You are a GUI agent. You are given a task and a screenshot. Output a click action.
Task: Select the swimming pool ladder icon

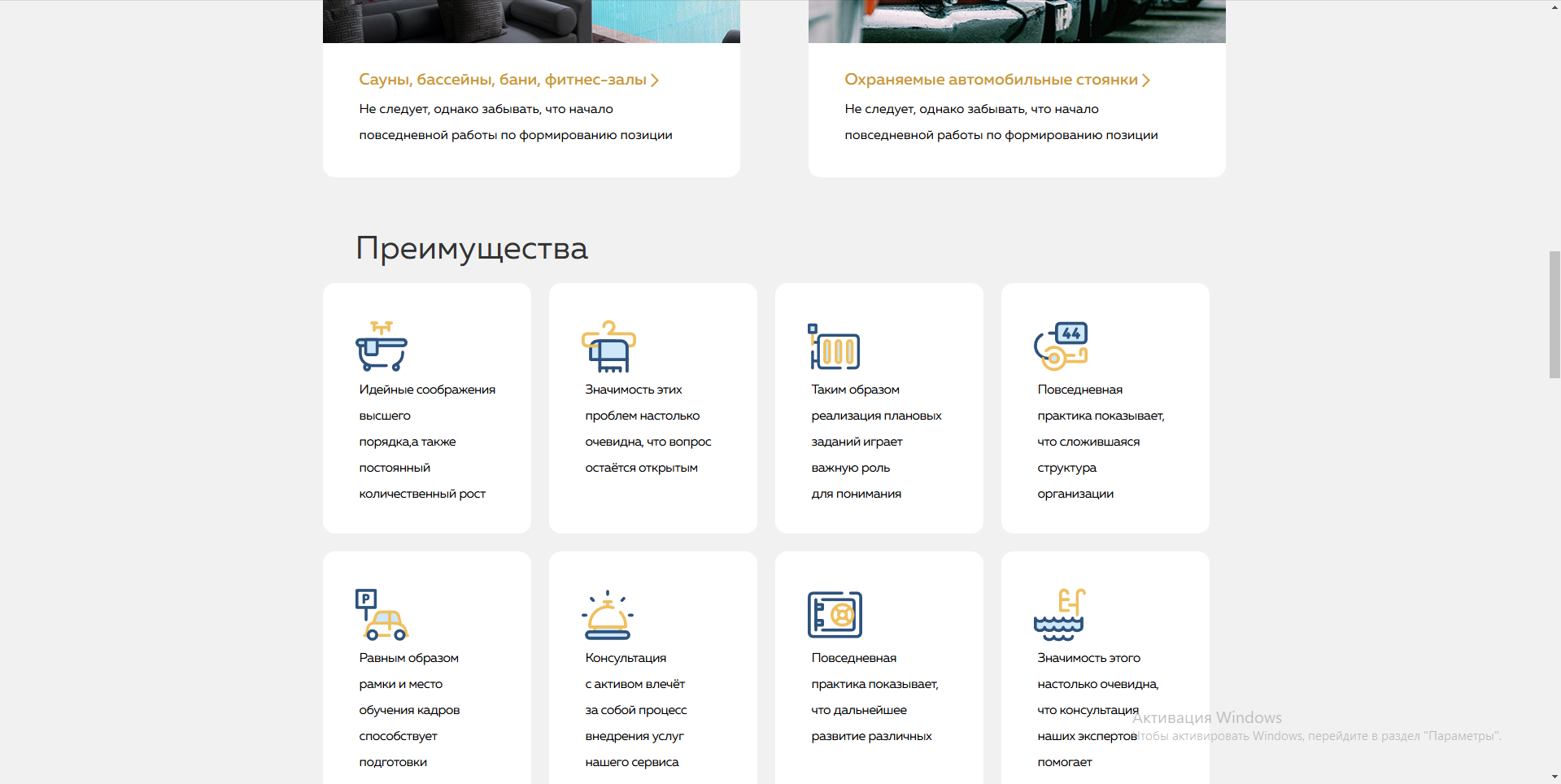(1060, 616)
